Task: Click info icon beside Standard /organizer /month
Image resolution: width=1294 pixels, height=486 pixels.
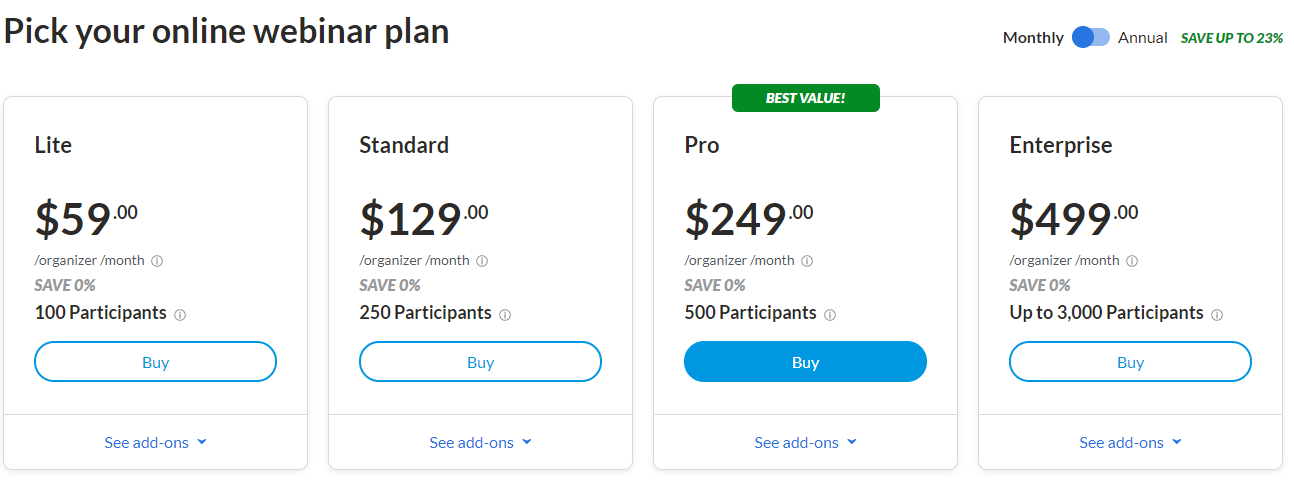Action: tap(482, 261)
